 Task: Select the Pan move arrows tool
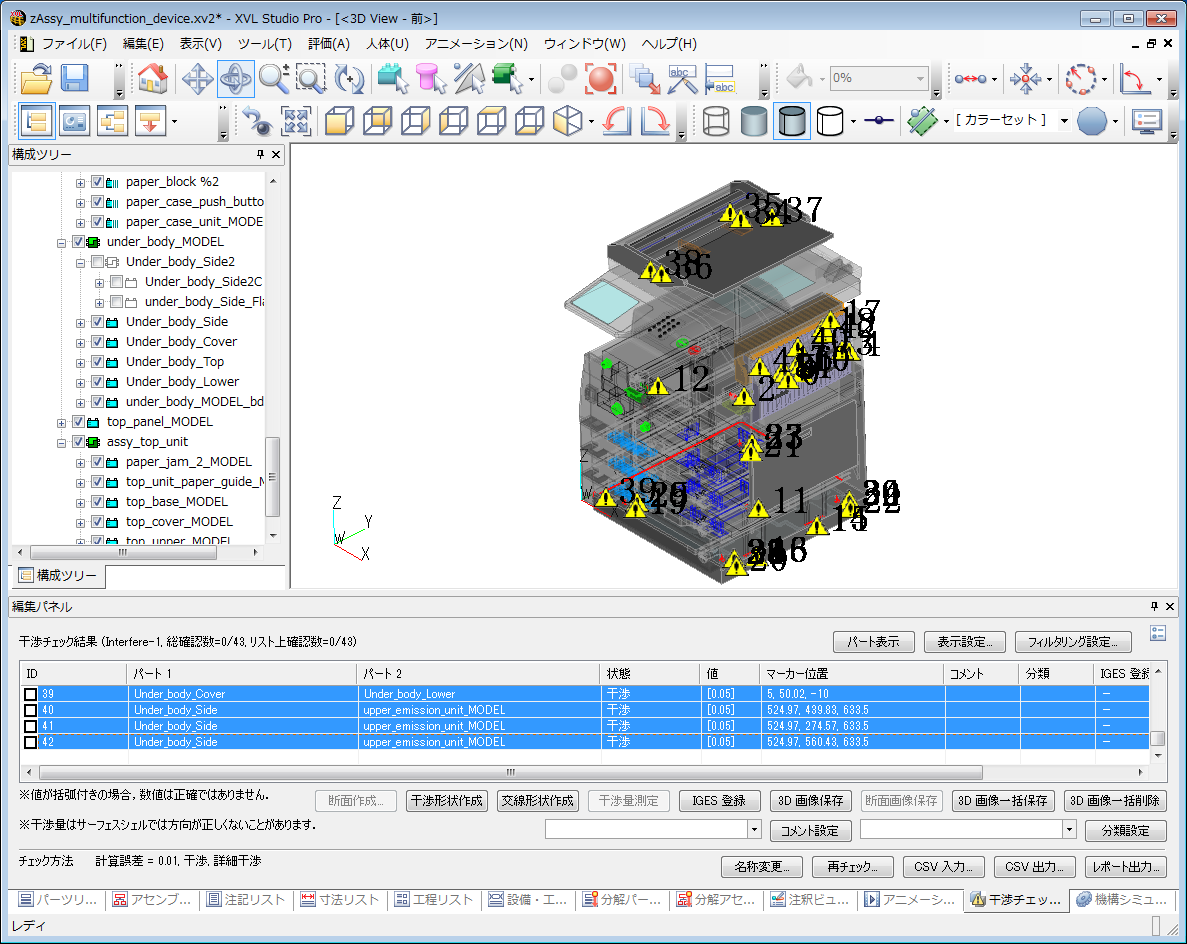(196, 79)
